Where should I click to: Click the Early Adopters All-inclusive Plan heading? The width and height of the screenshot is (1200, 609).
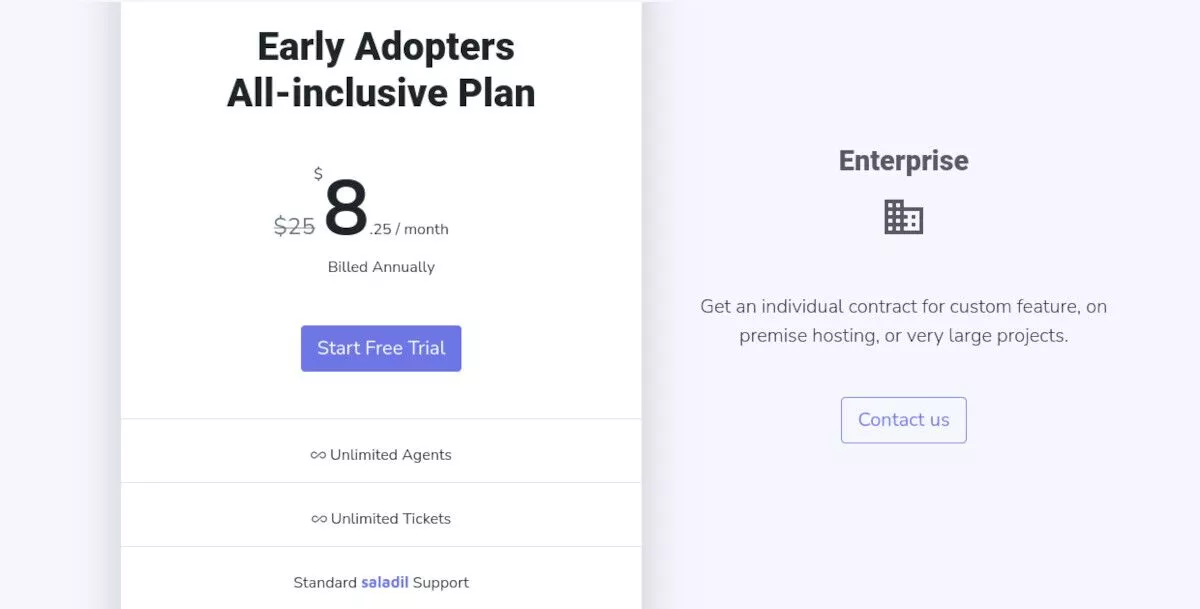(x=381, y=70)
